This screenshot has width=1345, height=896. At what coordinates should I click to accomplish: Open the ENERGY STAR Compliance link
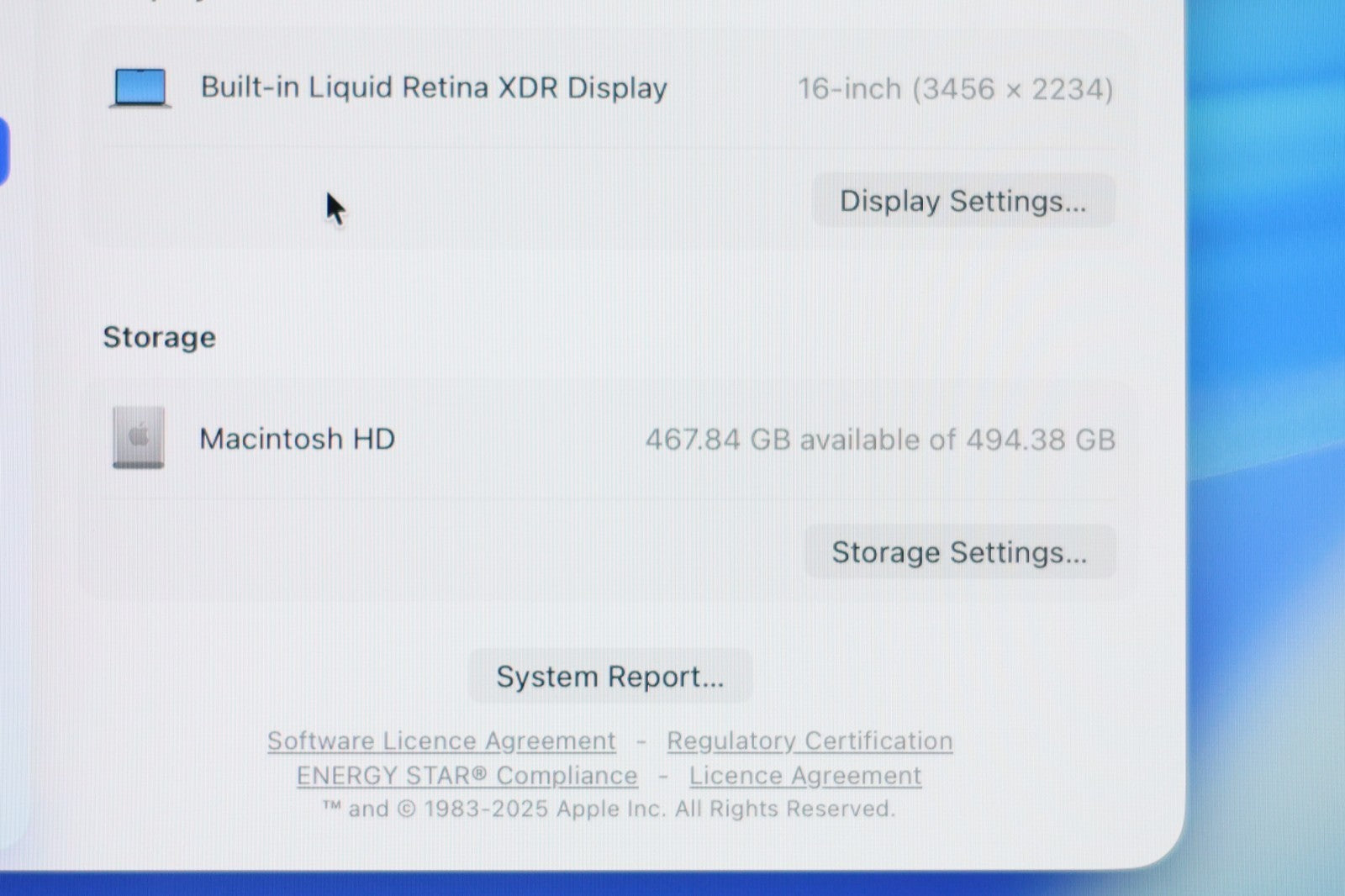467,775
